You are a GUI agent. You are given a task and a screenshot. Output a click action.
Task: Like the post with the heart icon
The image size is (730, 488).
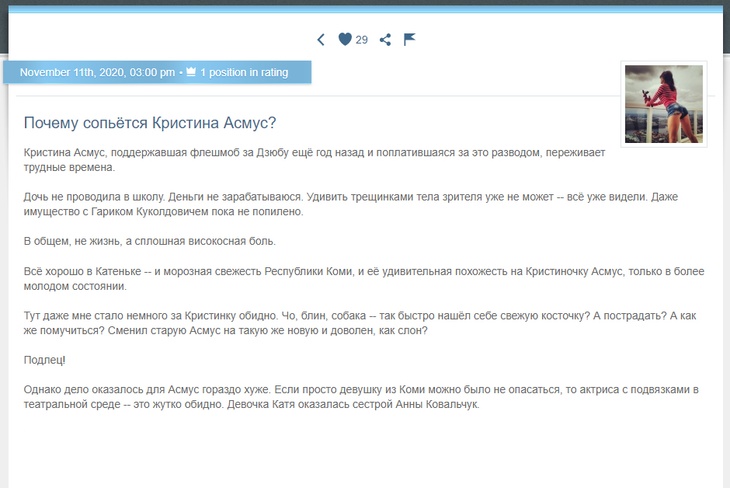pyautogui.click(x=345, y=40)
